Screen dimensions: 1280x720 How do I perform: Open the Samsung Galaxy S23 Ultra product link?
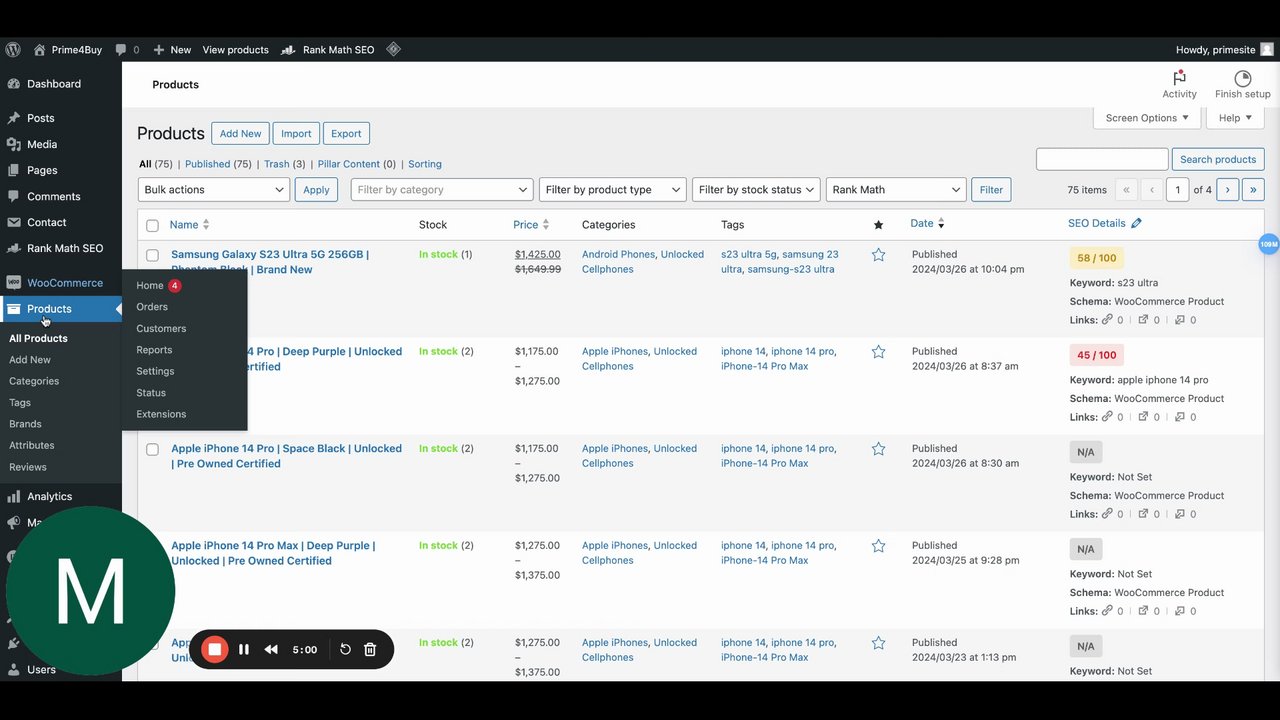[270, 262]
